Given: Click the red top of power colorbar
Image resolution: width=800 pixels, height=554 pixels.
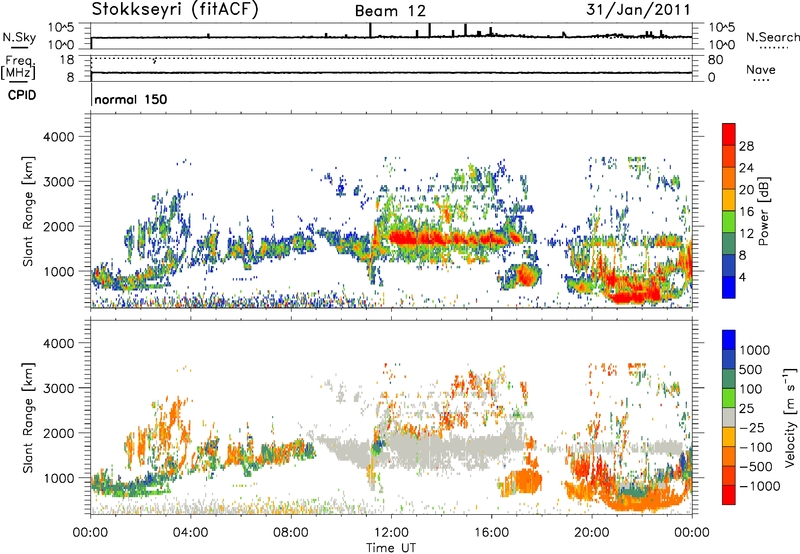Looking at the screenshot, I should (x=729, y=134).
